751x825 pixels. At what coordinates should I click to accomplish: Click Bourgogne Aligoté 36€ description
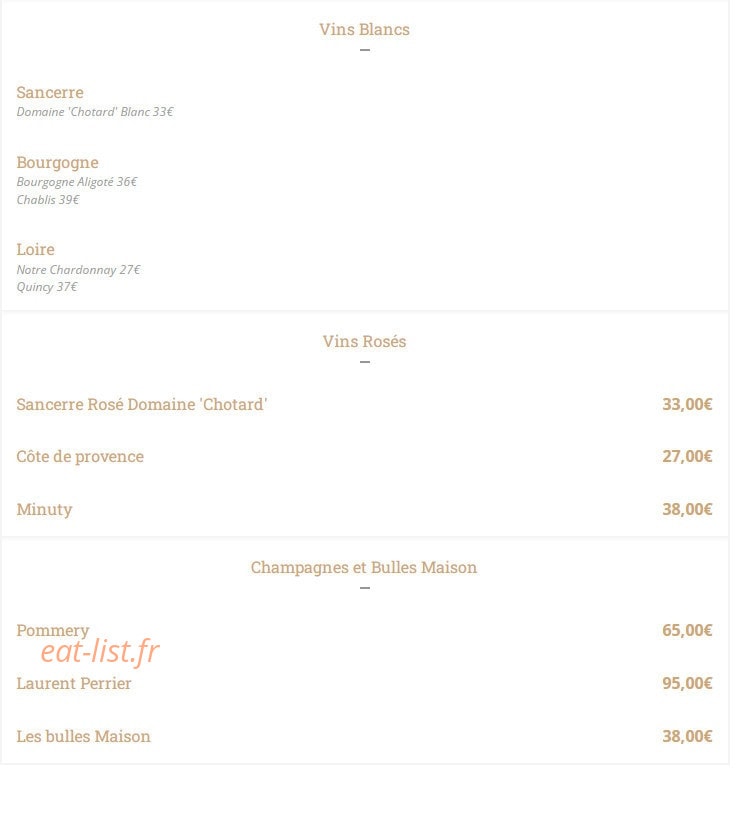[x=77, y=182]
